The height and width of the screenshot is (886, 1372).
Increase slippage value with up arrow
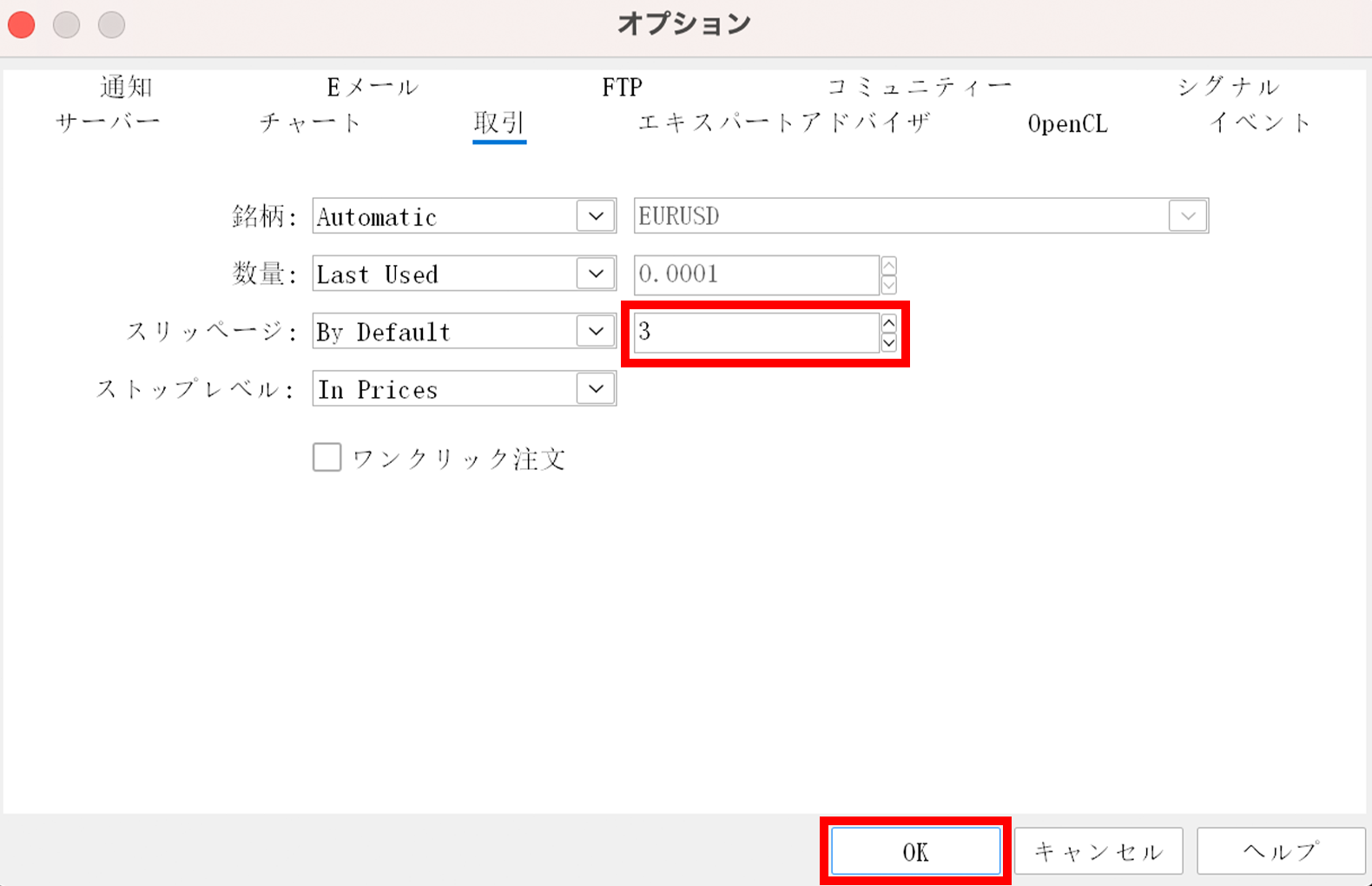tap(888, 323)
